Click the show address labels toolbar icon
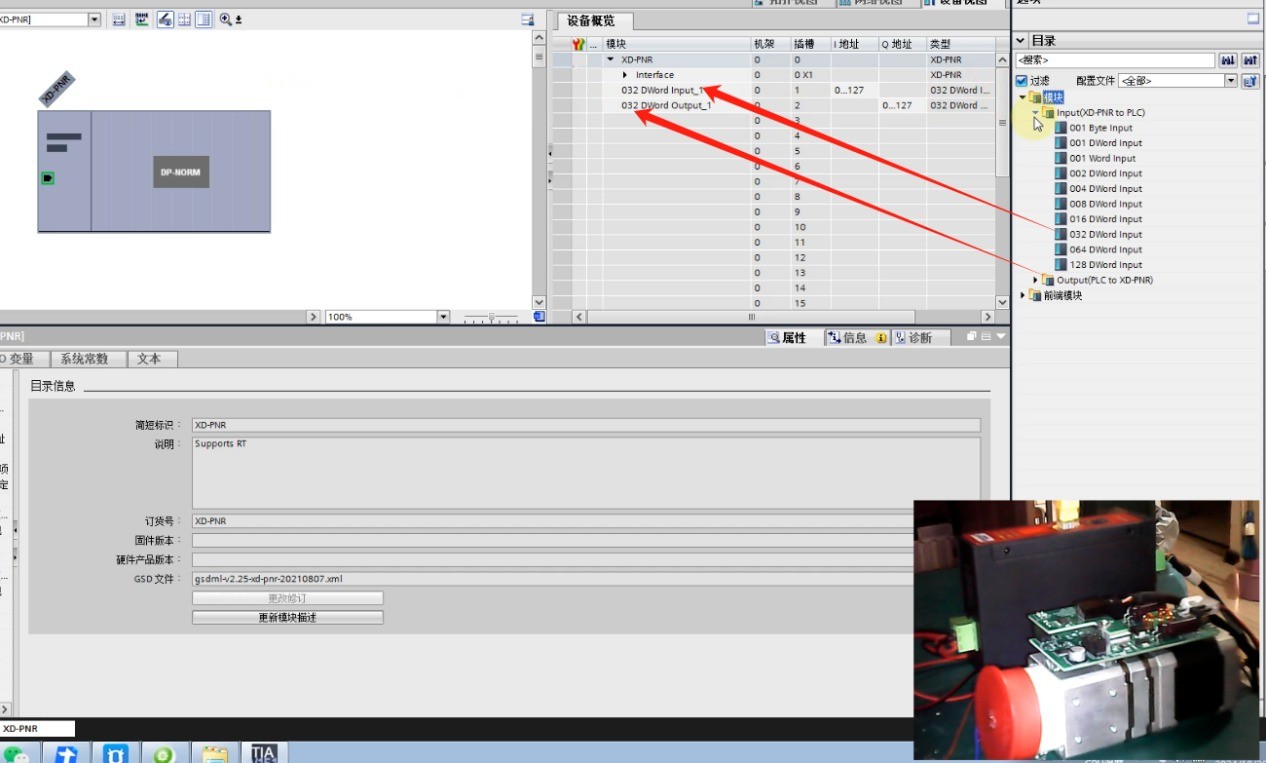 coord(142,19)
